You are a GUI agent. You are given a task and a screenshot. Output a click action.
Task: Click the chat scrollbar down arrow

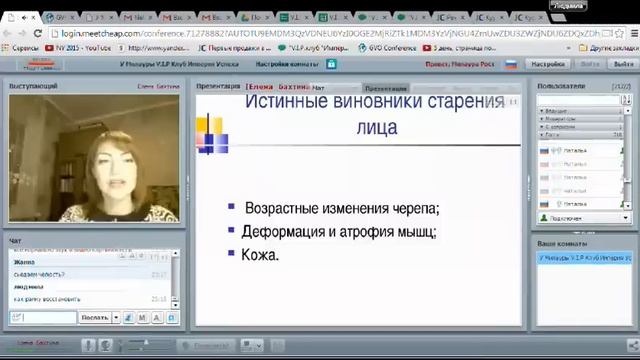point(175,305)
